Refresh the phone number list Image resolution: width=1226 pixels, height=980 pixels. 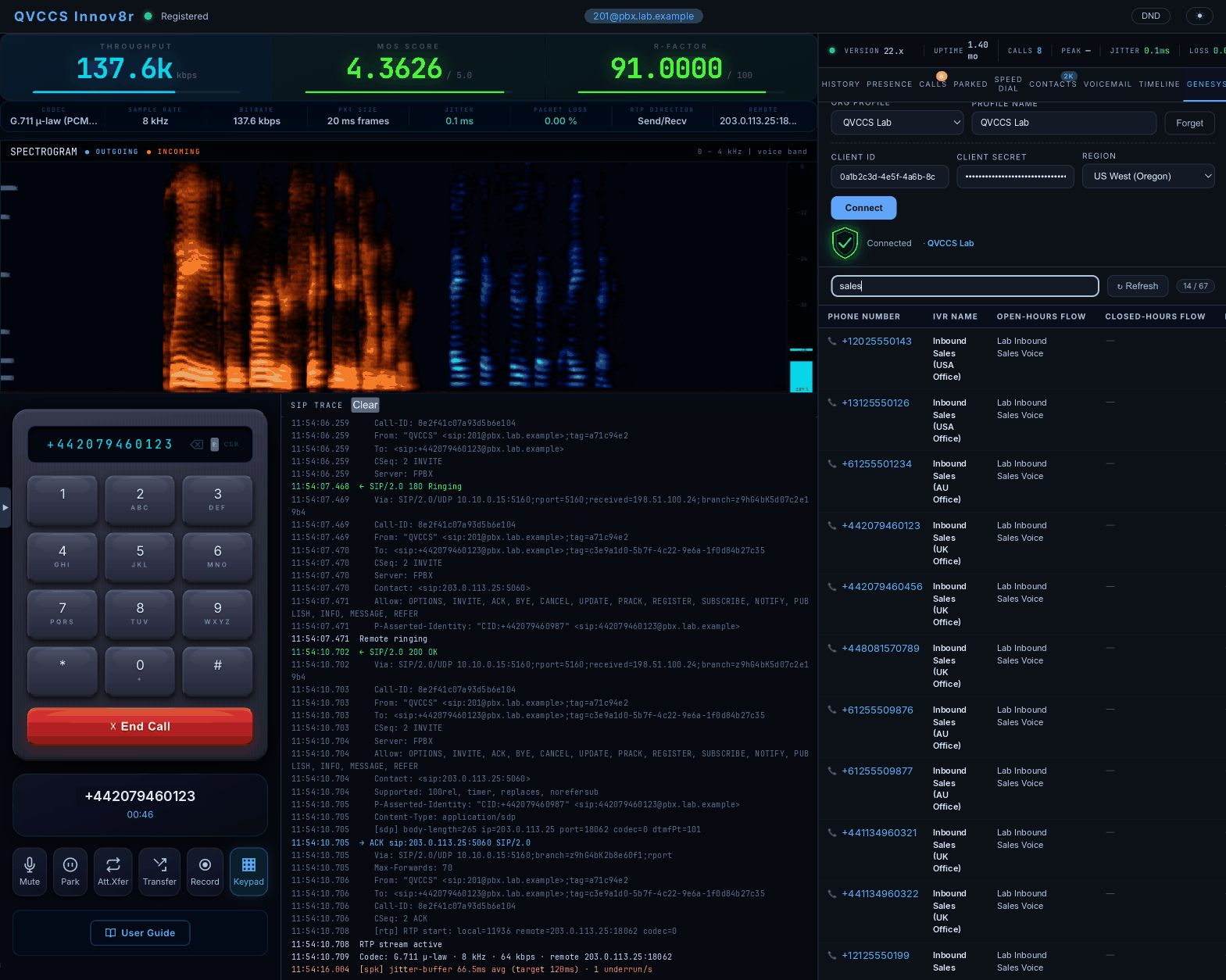coord(1138,286)
